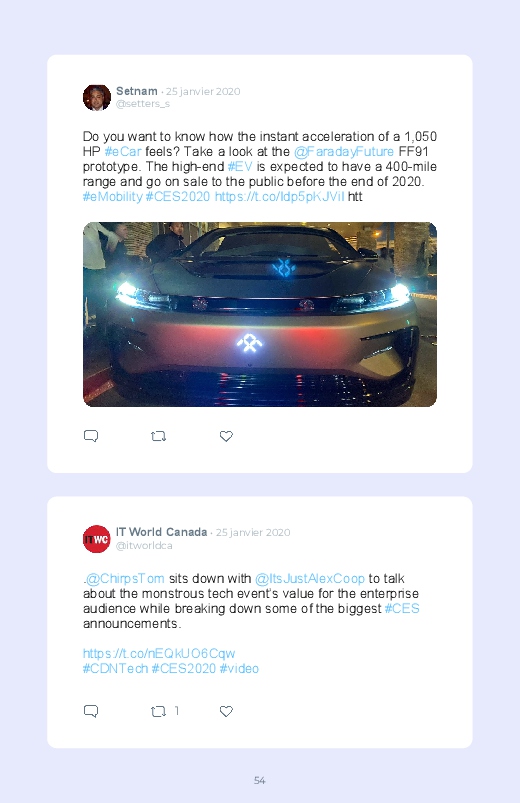Open Setnam's profile avatar
520x803 pixels.
[x=97, y=97]
